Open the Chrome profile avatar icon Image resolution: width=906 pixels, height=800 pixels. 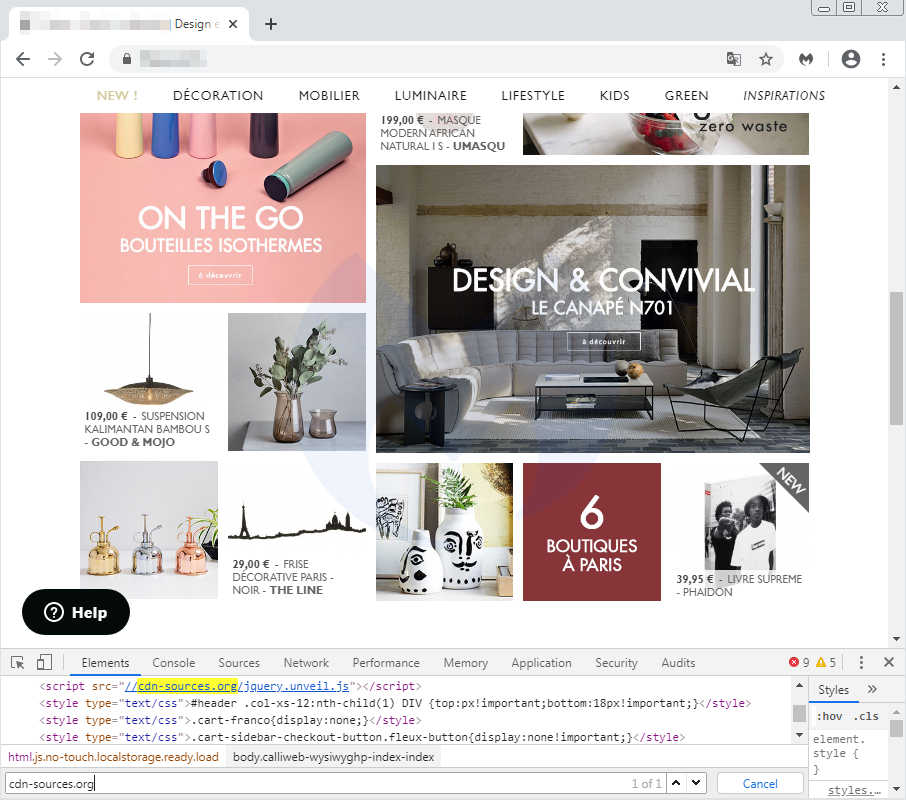click(x=851, y=59)
